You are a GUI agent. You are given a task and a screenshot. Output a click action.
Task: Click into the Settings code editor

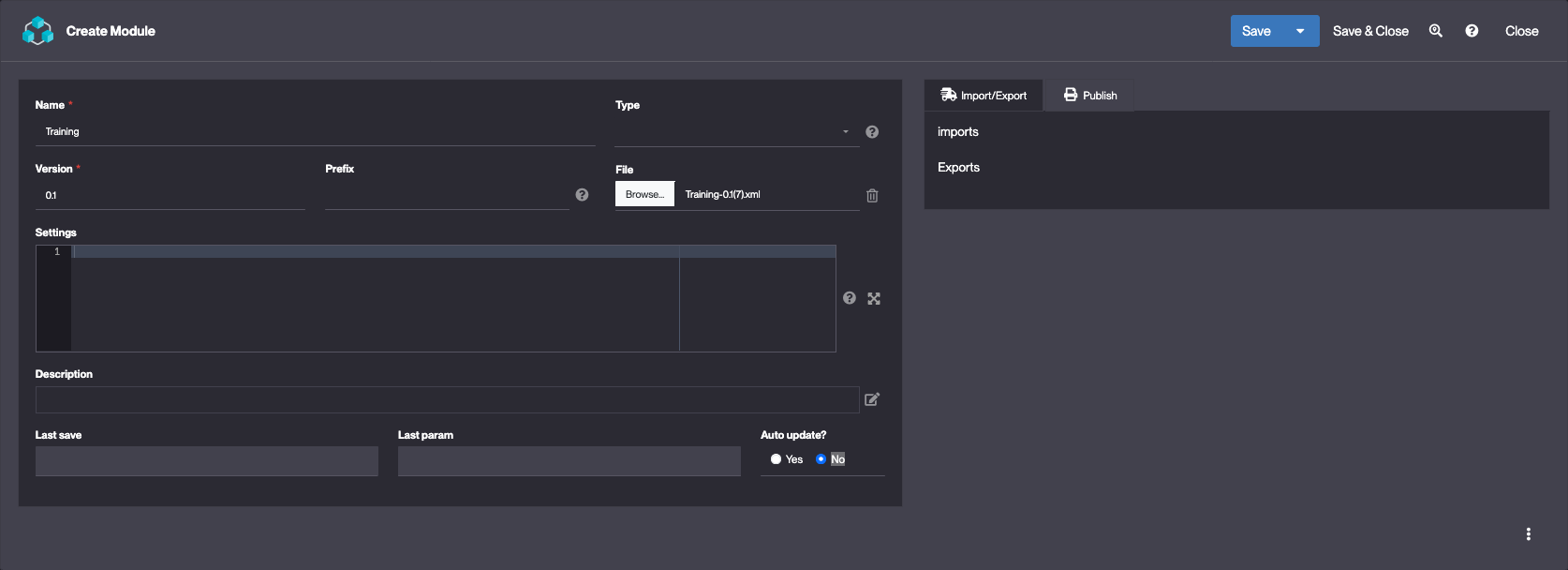click(x=453, y=298)
